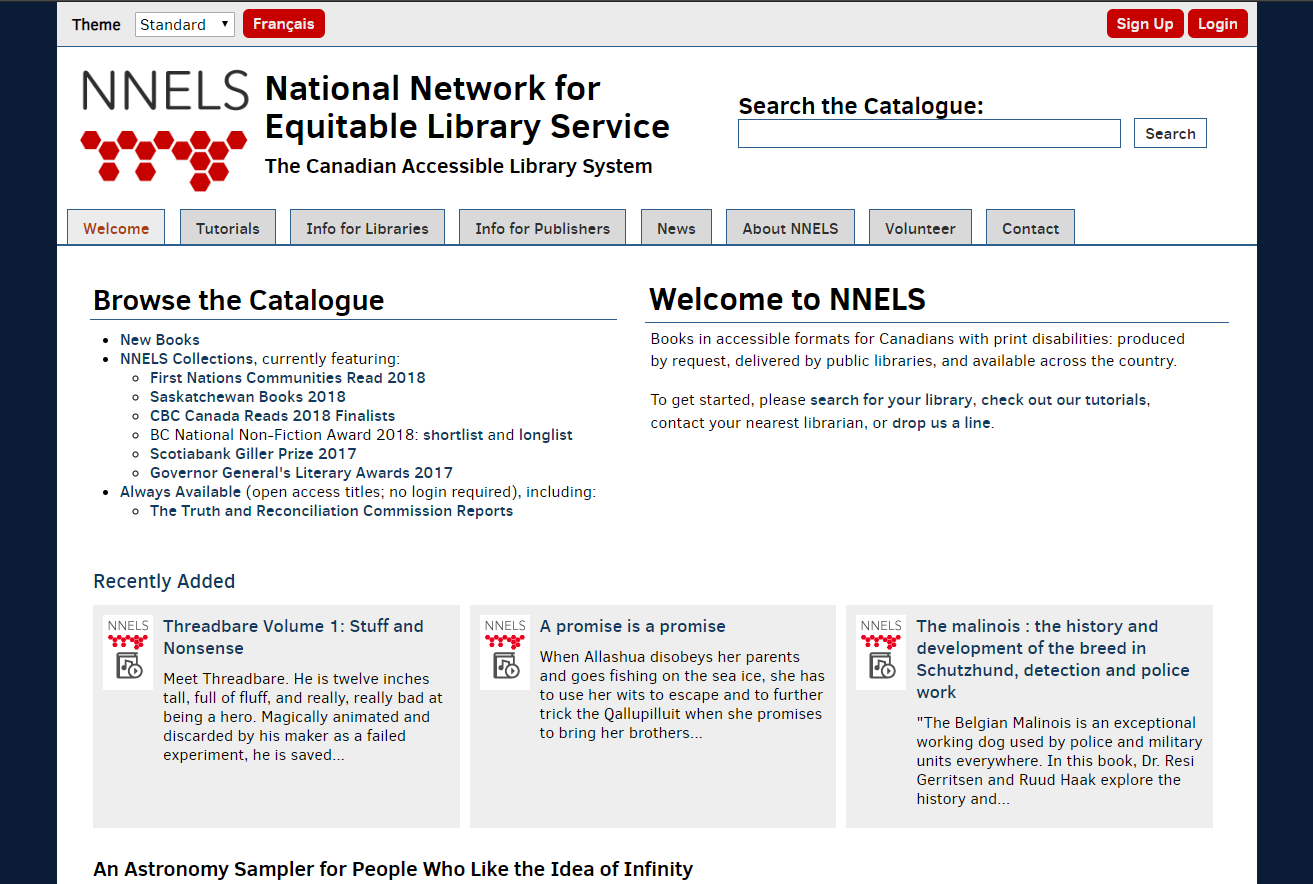Click the Search button
Image resolution: width=1313 pixels, height=884 pixels.
click(x=1170, y=133)
